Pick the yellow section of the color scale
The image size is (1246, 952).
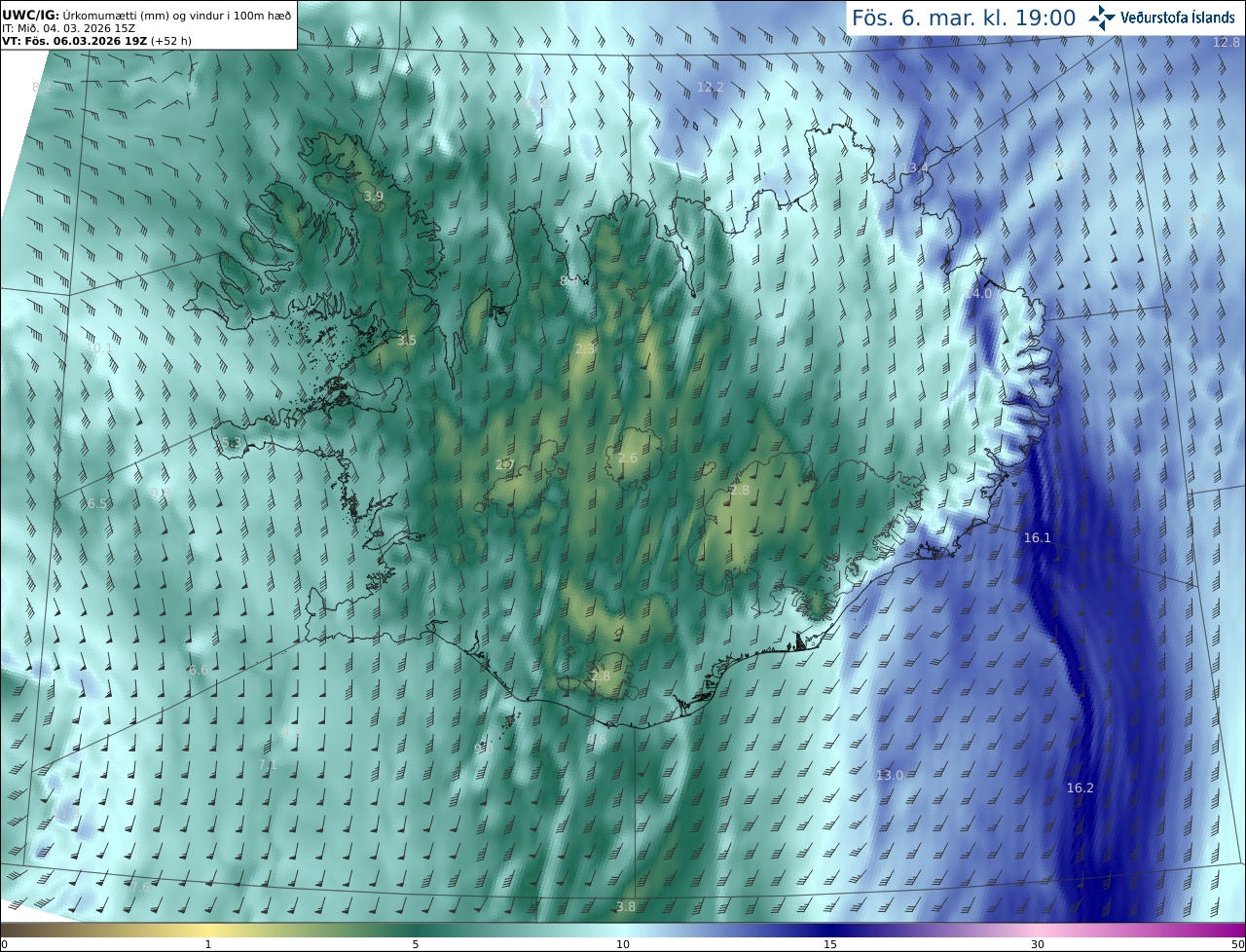click(x=209, y=930)
